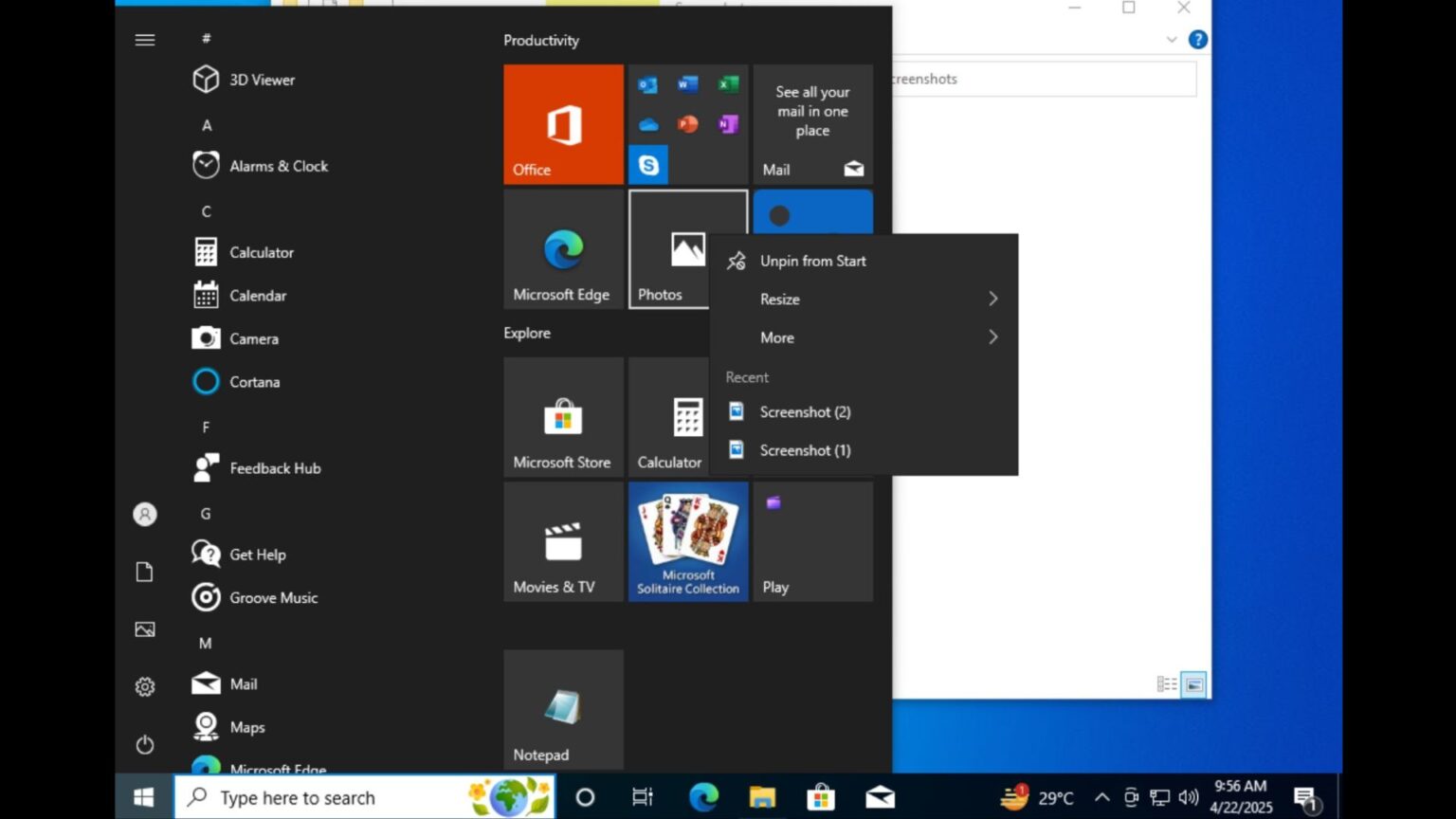Open Screenshot (2) from the Recent list
This screenshot has height=819, width=1456.
(805, 411)
